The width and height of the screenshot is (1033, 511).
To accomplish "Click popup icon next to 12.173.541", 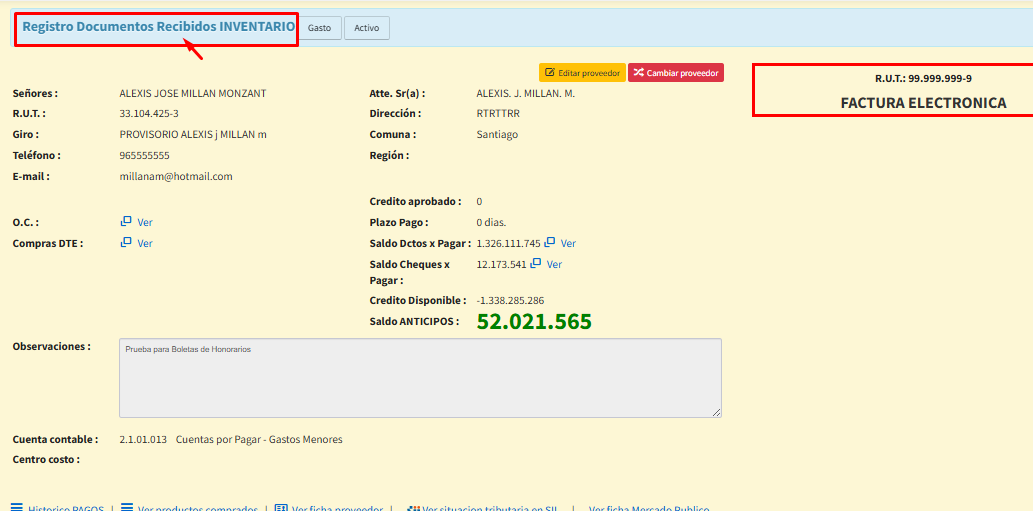I will pyautogui.click(x=536, y=263).
